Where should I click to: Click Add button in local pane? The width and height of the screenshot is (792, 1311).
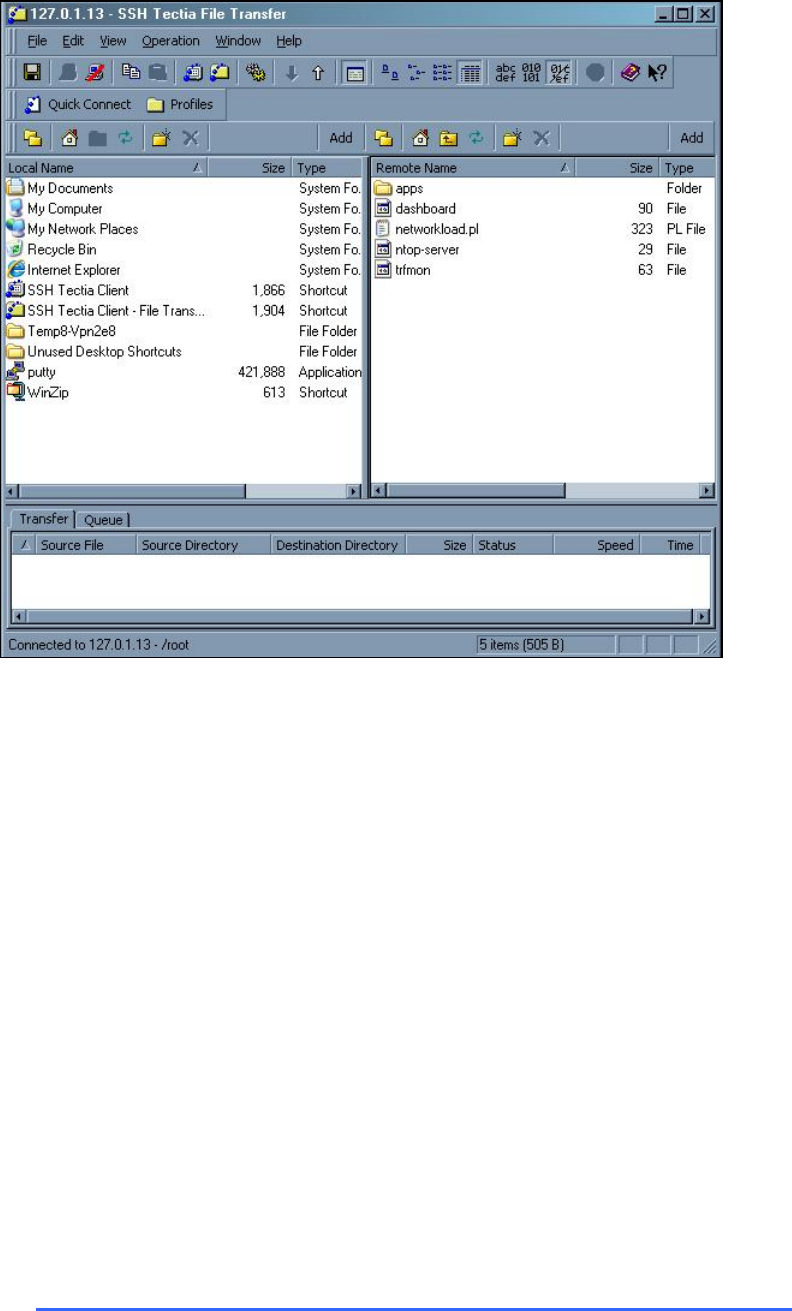(341, 138)
